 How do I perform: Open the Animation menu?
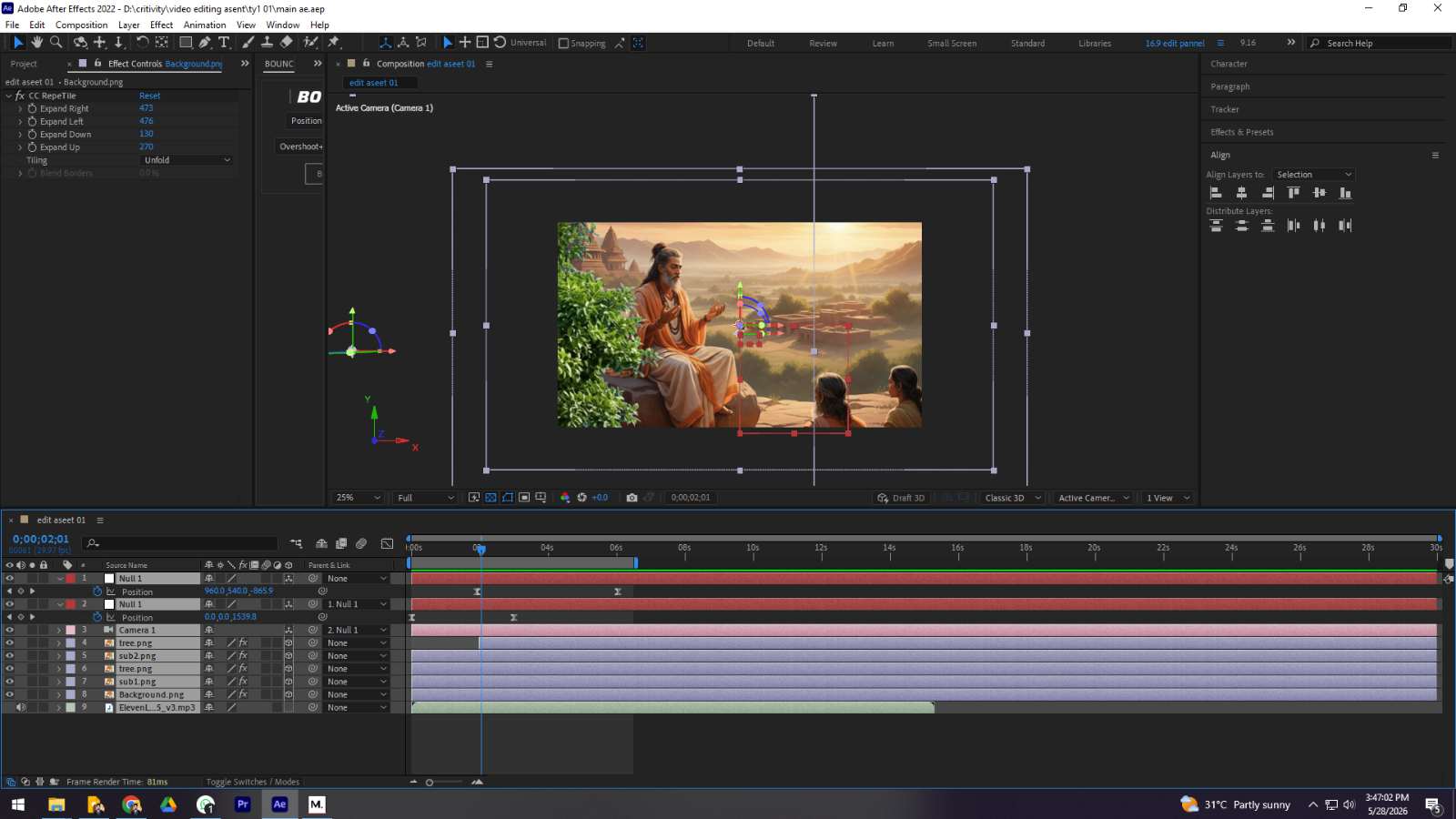[x=205, y=25]
